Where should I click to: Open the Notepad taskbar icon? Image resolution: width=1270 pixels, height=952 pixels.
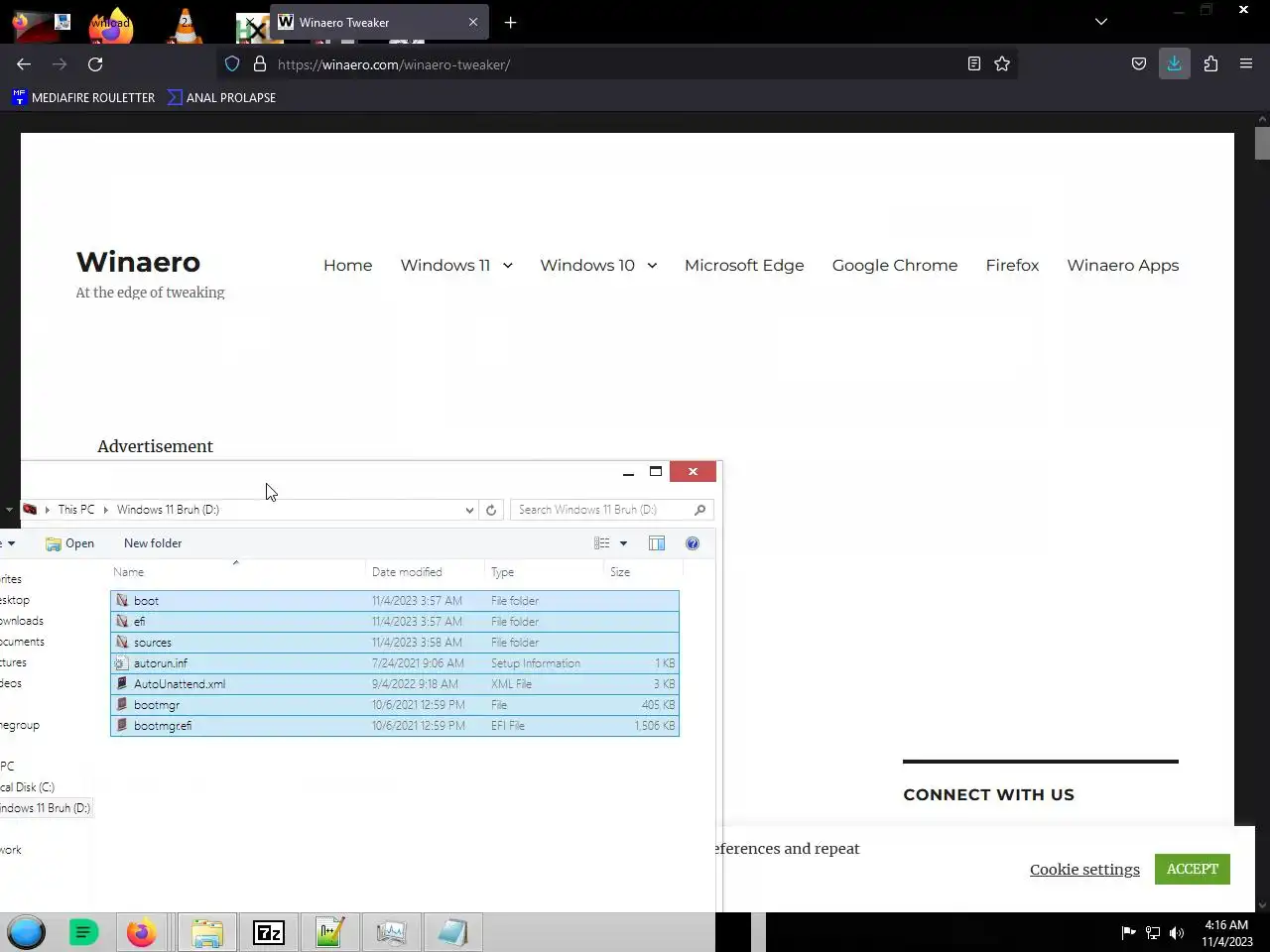click(452, 932)
